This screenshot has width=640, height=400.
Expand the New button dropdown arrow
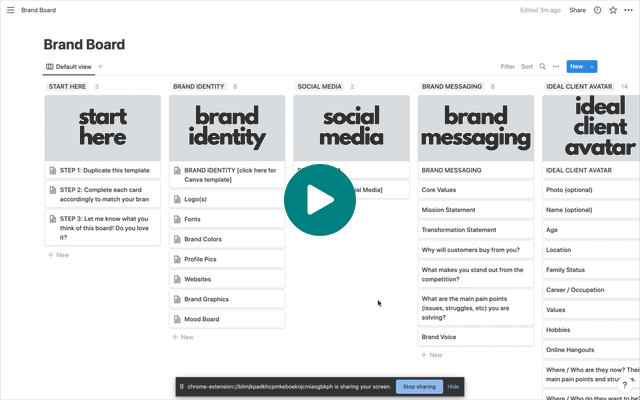pyautogui.click(x=592, y=67)
